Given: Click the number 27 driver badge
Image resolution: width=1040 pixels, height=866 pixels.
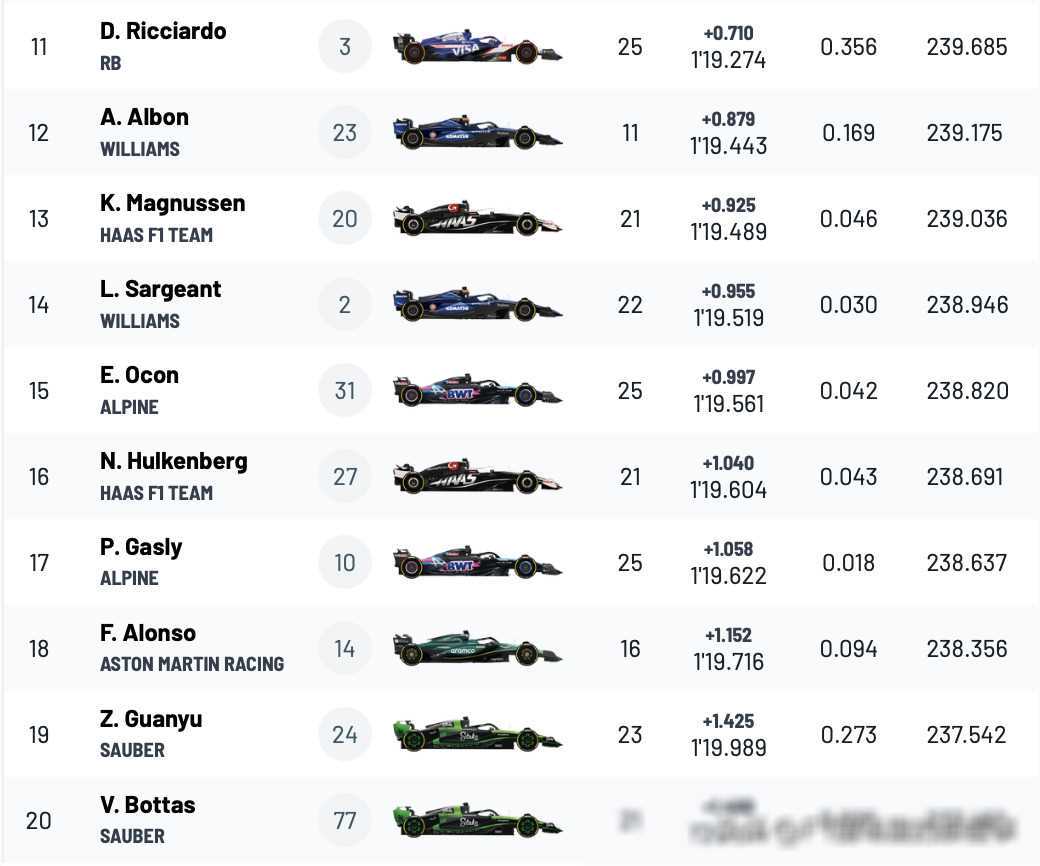Looking at the screenshot, I should tap(345, 477).
